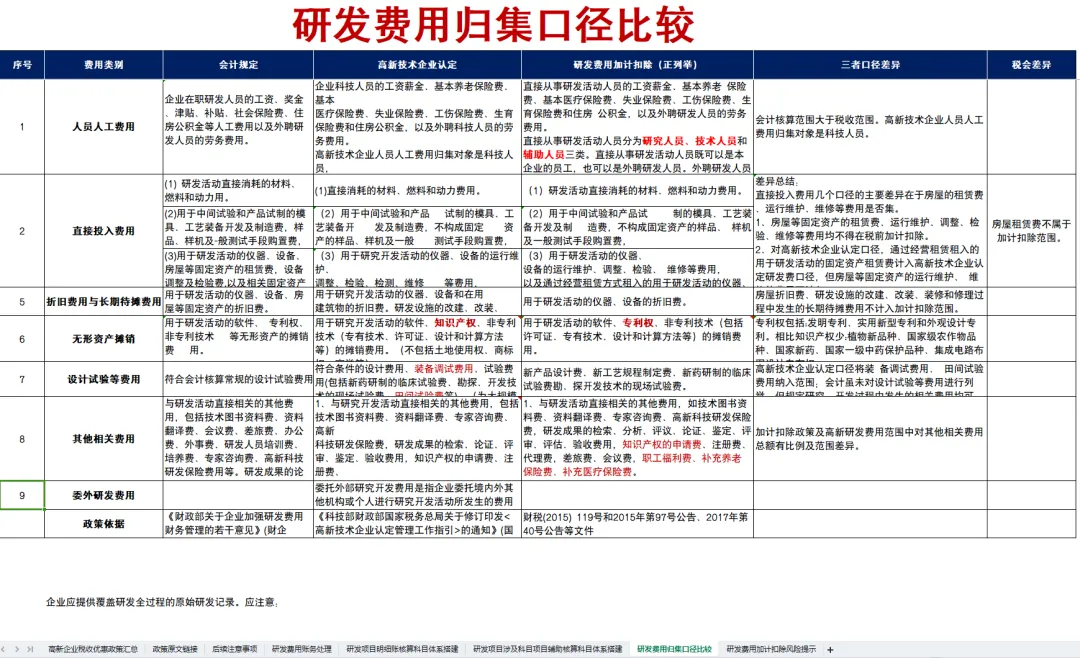Select the 其他相关费用 category cell
This screenshot has width=1080, height=658.
click(104, 439)
